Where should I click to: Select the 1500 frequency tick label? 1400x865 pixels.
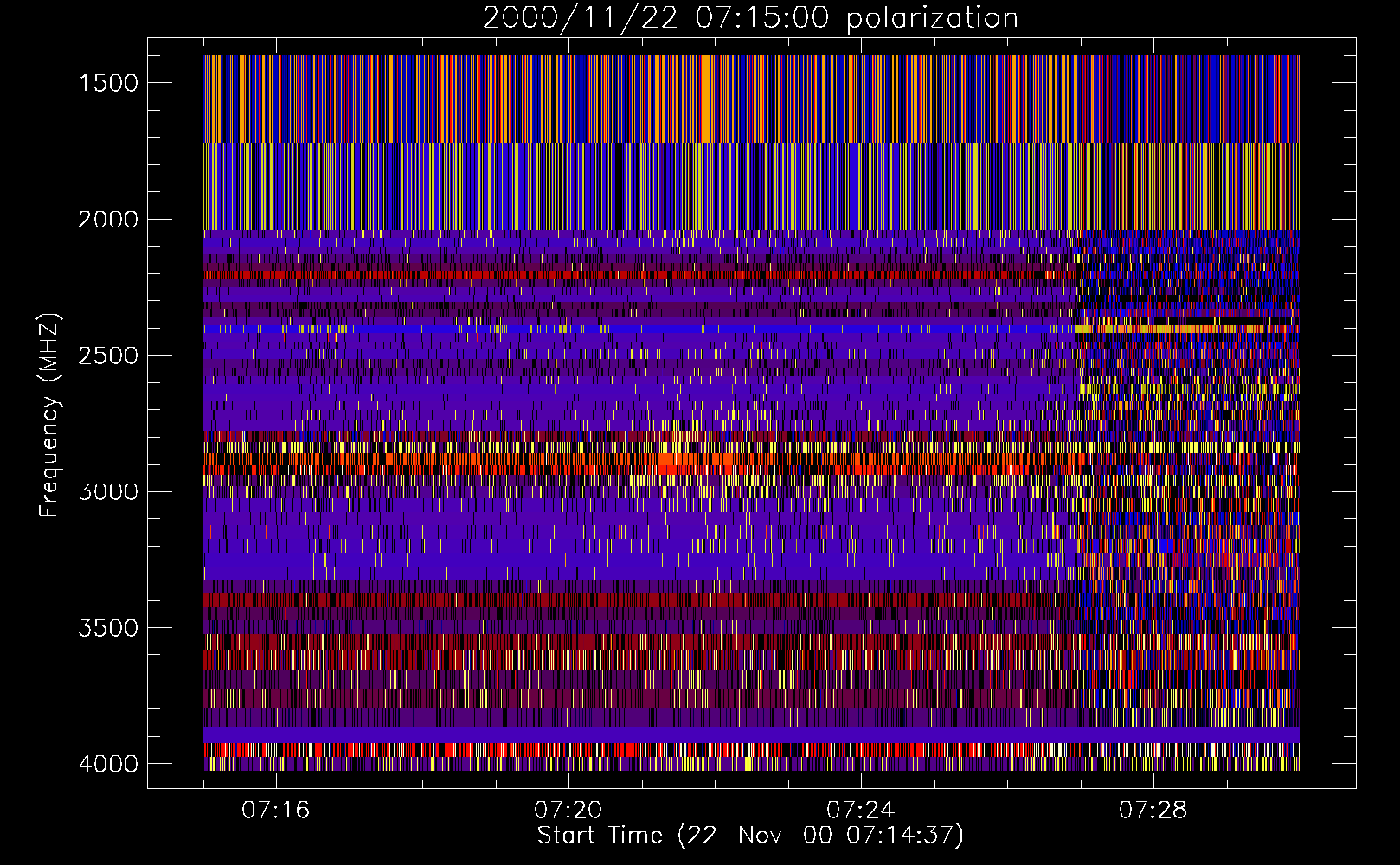[x=108, y=83]
